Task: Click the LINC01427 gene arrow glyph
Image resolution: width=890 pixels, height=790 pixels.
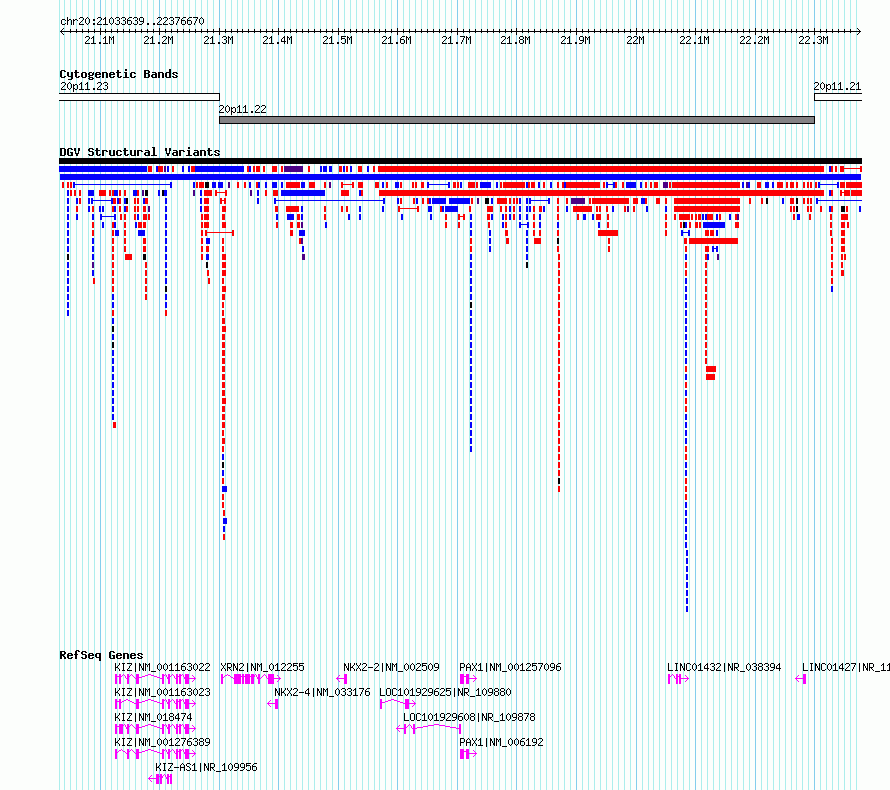Action: click(800, 679)
